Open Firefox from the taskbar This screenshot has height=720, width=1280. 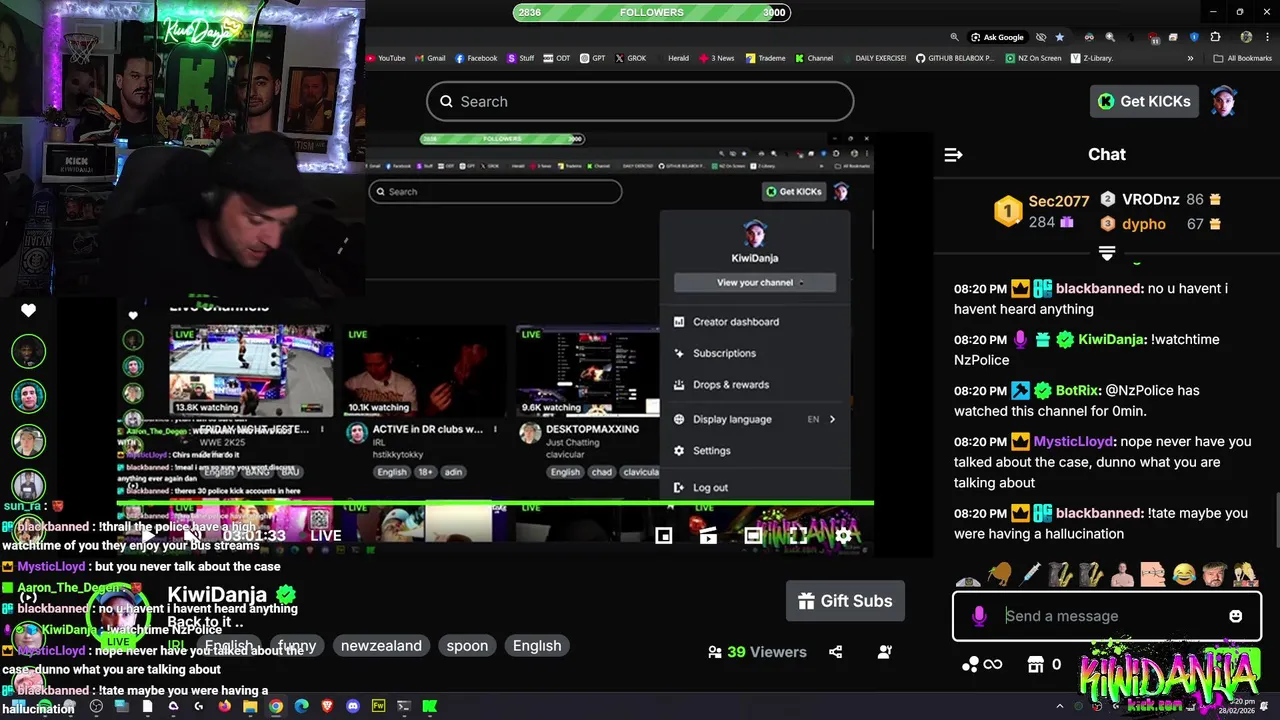click(224, 706)
